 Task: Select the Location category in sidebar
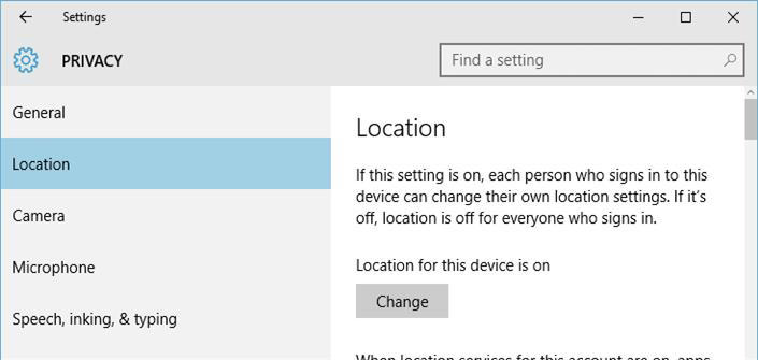pos(165,164)
